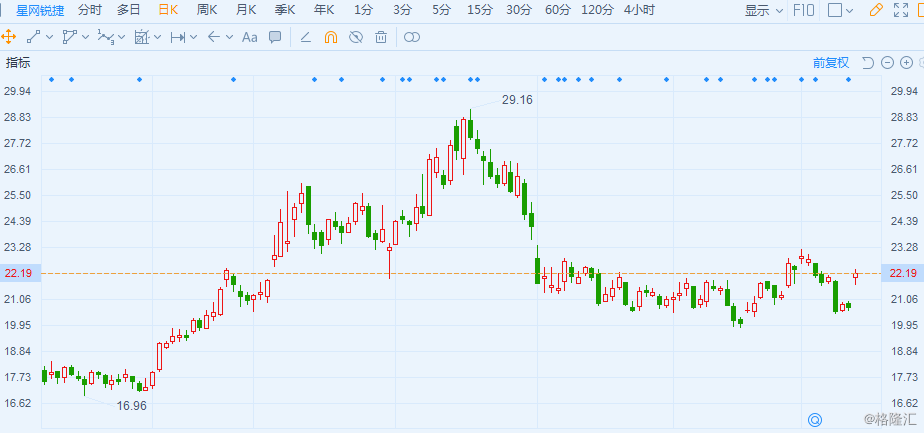Toggle the magnet snap mode
The image size is (924, 433).
coord(331,37)
